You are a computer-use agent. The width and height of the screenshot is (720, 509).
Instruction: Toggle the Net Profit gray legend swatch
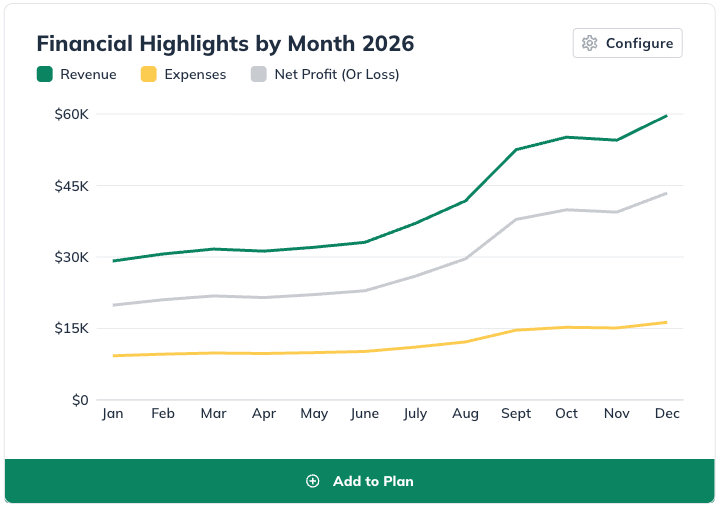pyautogui.click(x=259, y=74)
